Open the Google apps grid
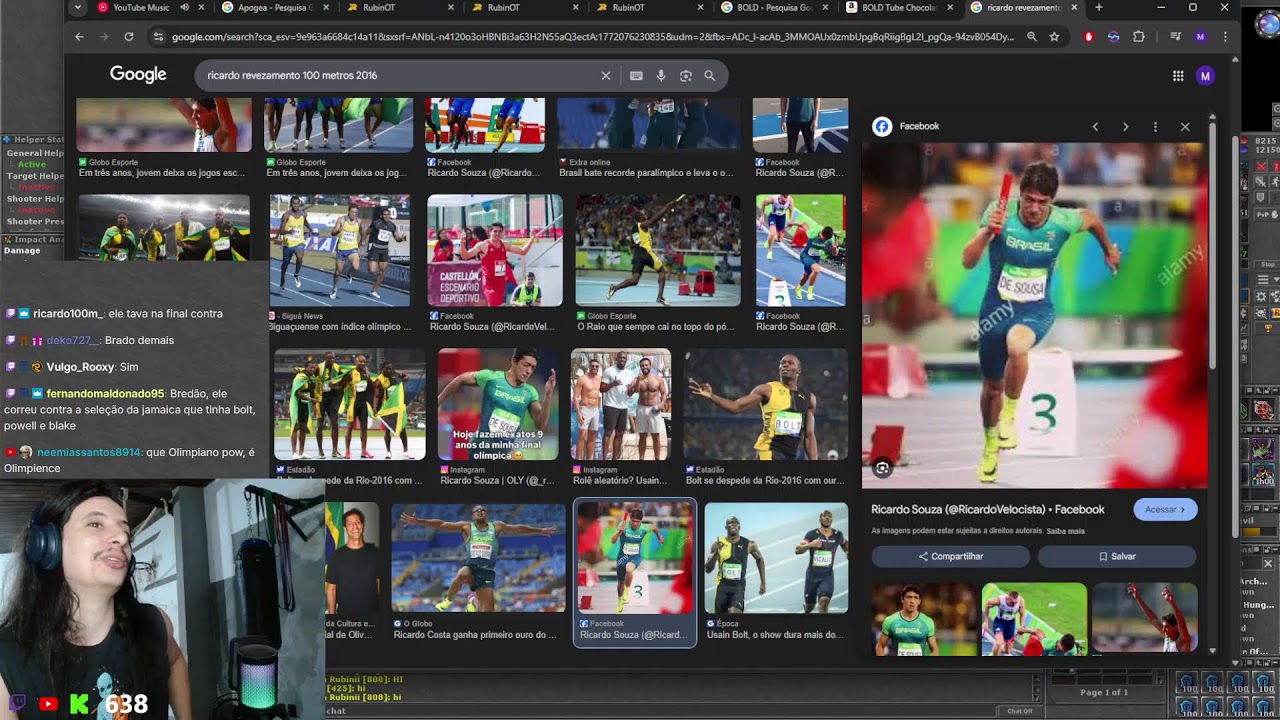The height and width of the screenshot is (720, 1280). [x=1178, y=76]
